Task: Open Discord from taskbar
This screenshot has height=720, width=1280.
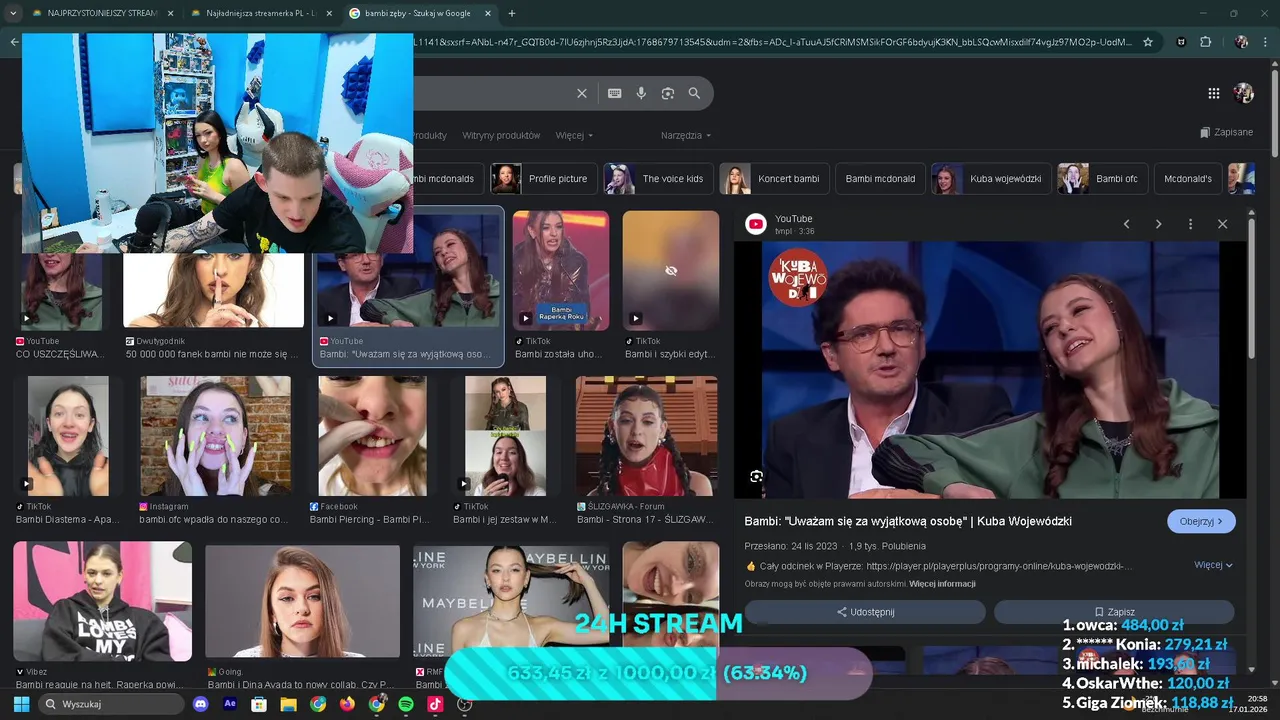Action: pyautogui.click(x=200, y=704)
